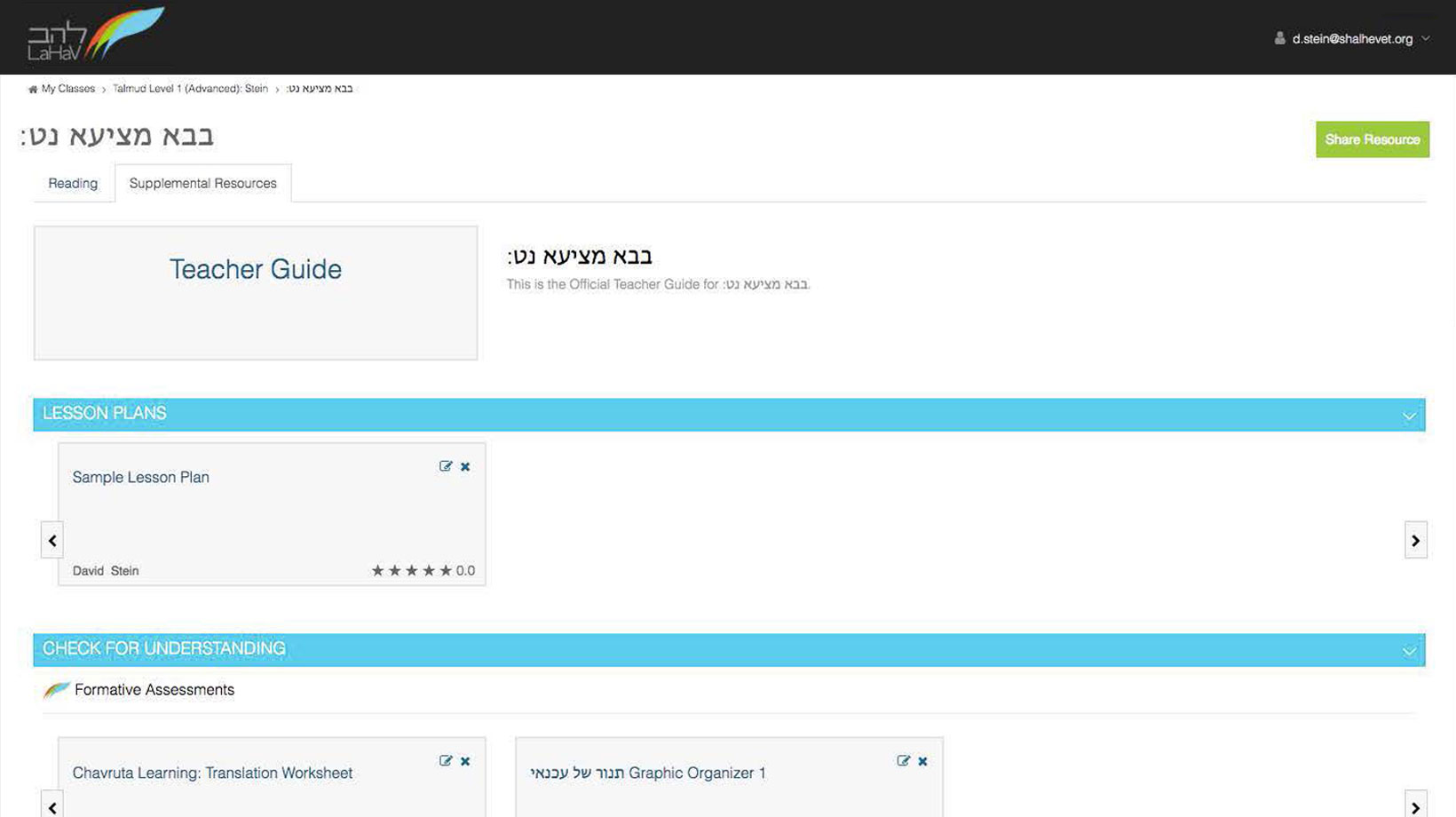Edit the Sample Lesson Plan card
The height and width of the screenshot is (817, 1456).
pos(446,466)
